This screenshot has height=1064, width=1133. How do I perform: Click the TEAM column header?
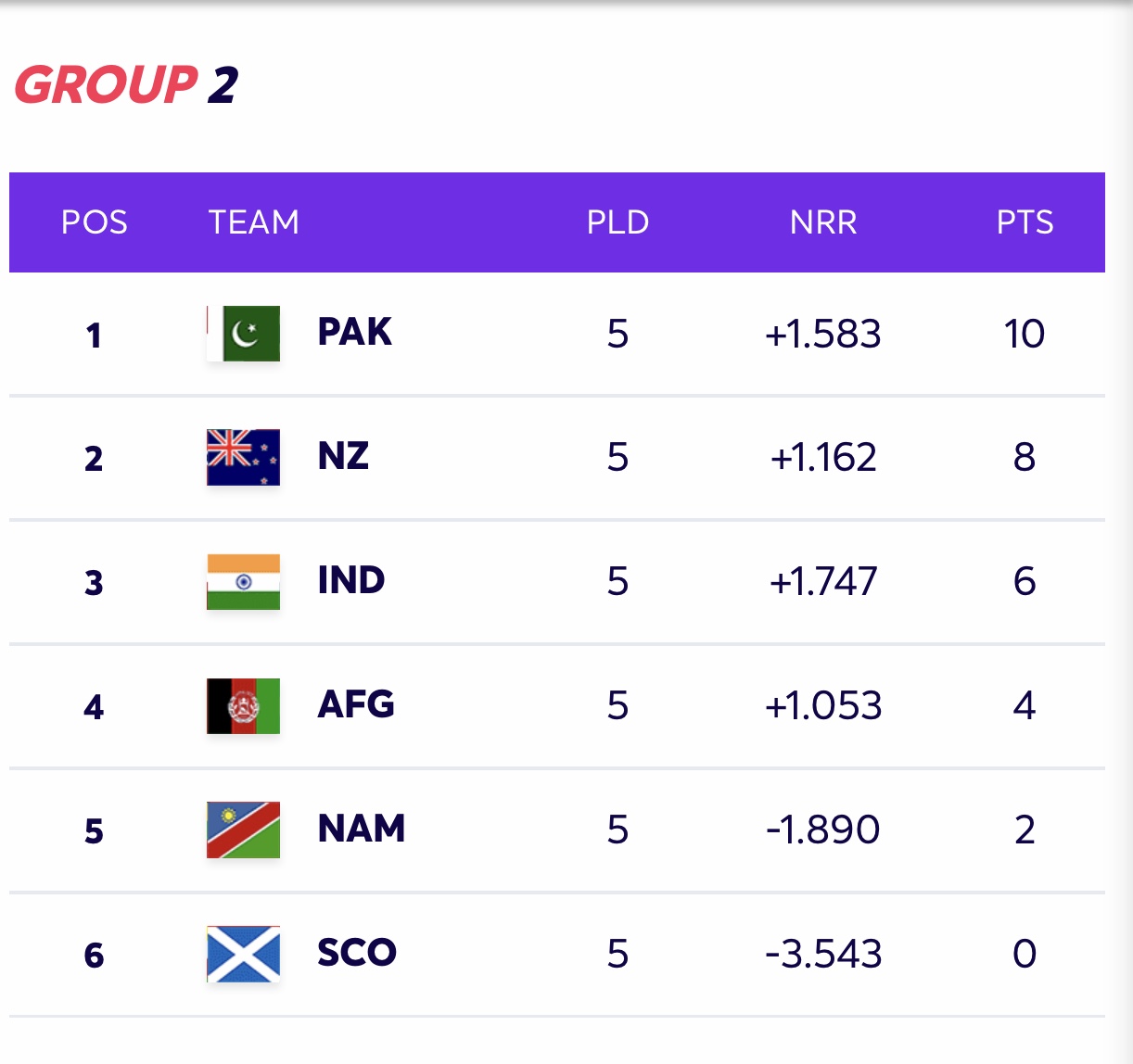pos(253,222)
